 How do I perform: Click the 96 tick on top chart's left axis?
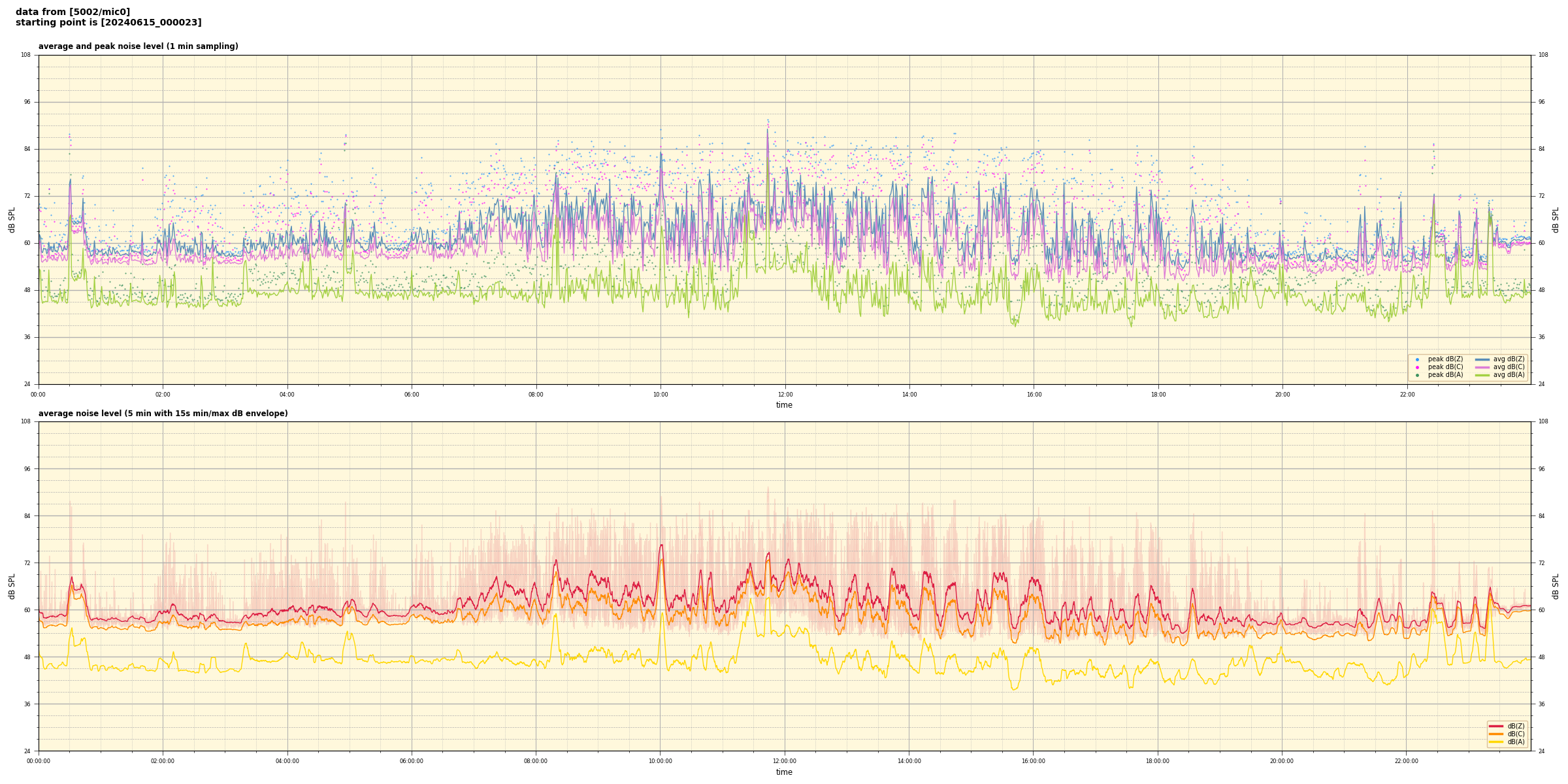point(26,102)
